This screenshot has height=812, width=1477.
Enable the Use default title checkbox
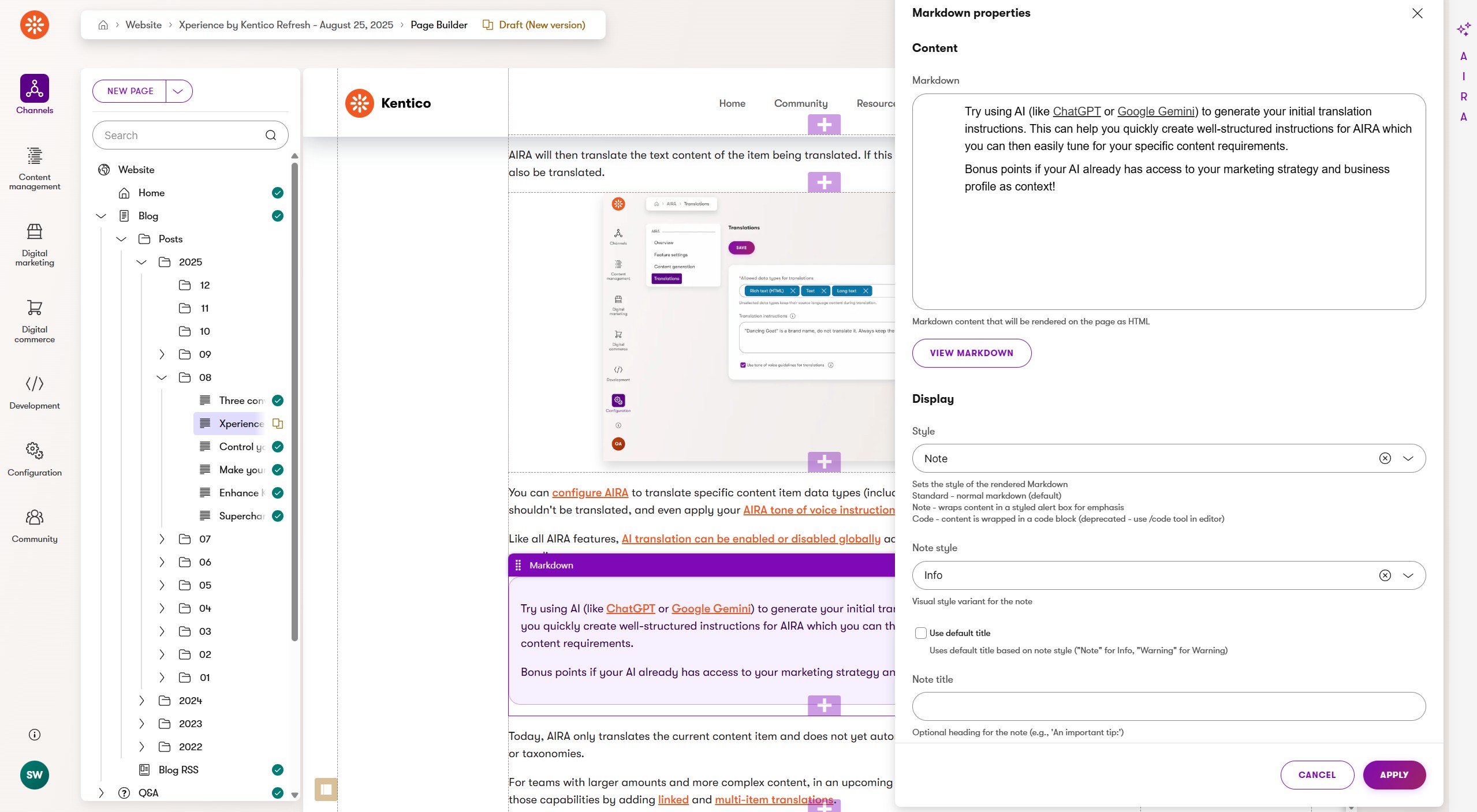921,633
